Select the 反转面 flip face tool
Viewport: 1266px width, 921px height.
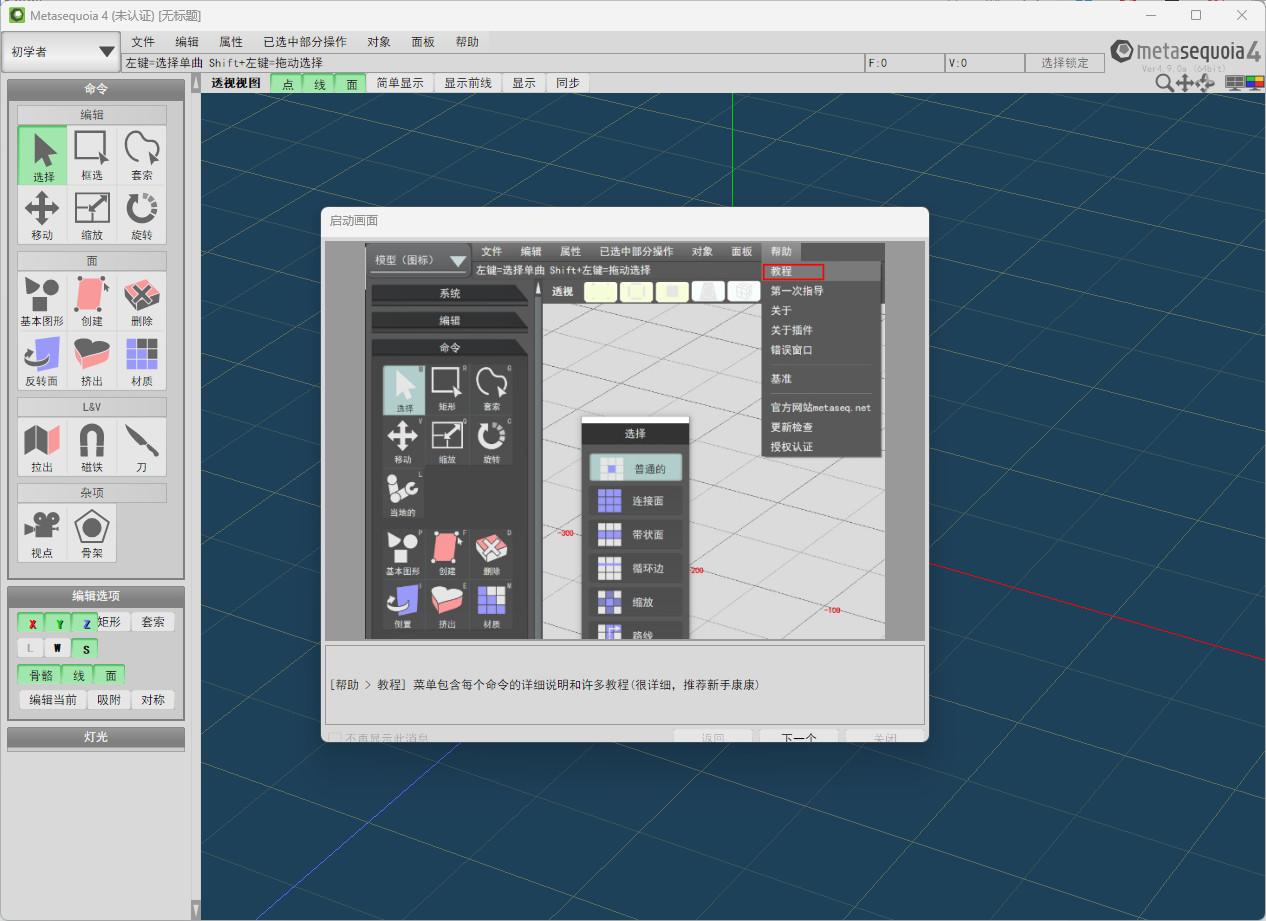[x=43, y=361]
